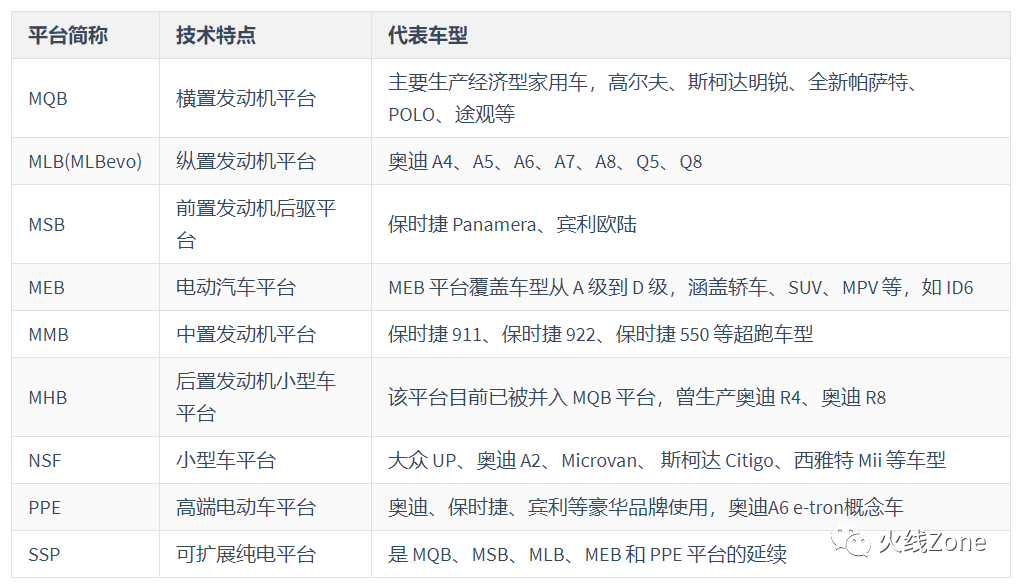Click the 后置发动机小型车平台 cell
This screenshot has width=1019, height=586.
(265, 397)
